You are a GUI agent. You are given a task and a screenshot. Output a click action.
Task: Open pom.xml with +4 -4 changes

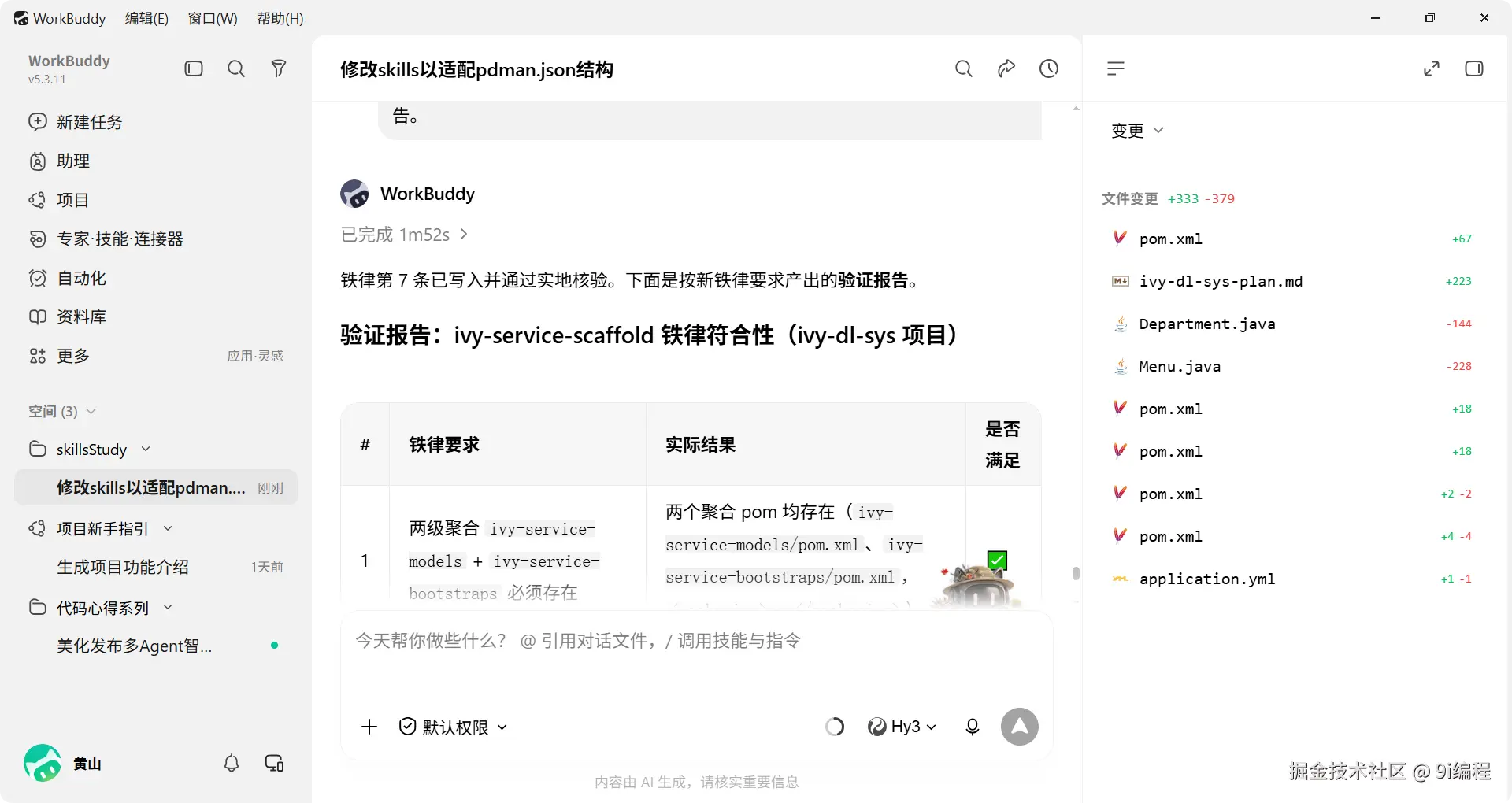[1293, 536]
